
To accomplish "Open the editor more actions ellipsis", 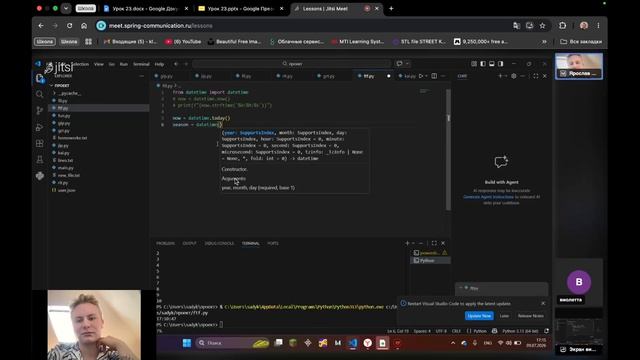I will [443, 76].
